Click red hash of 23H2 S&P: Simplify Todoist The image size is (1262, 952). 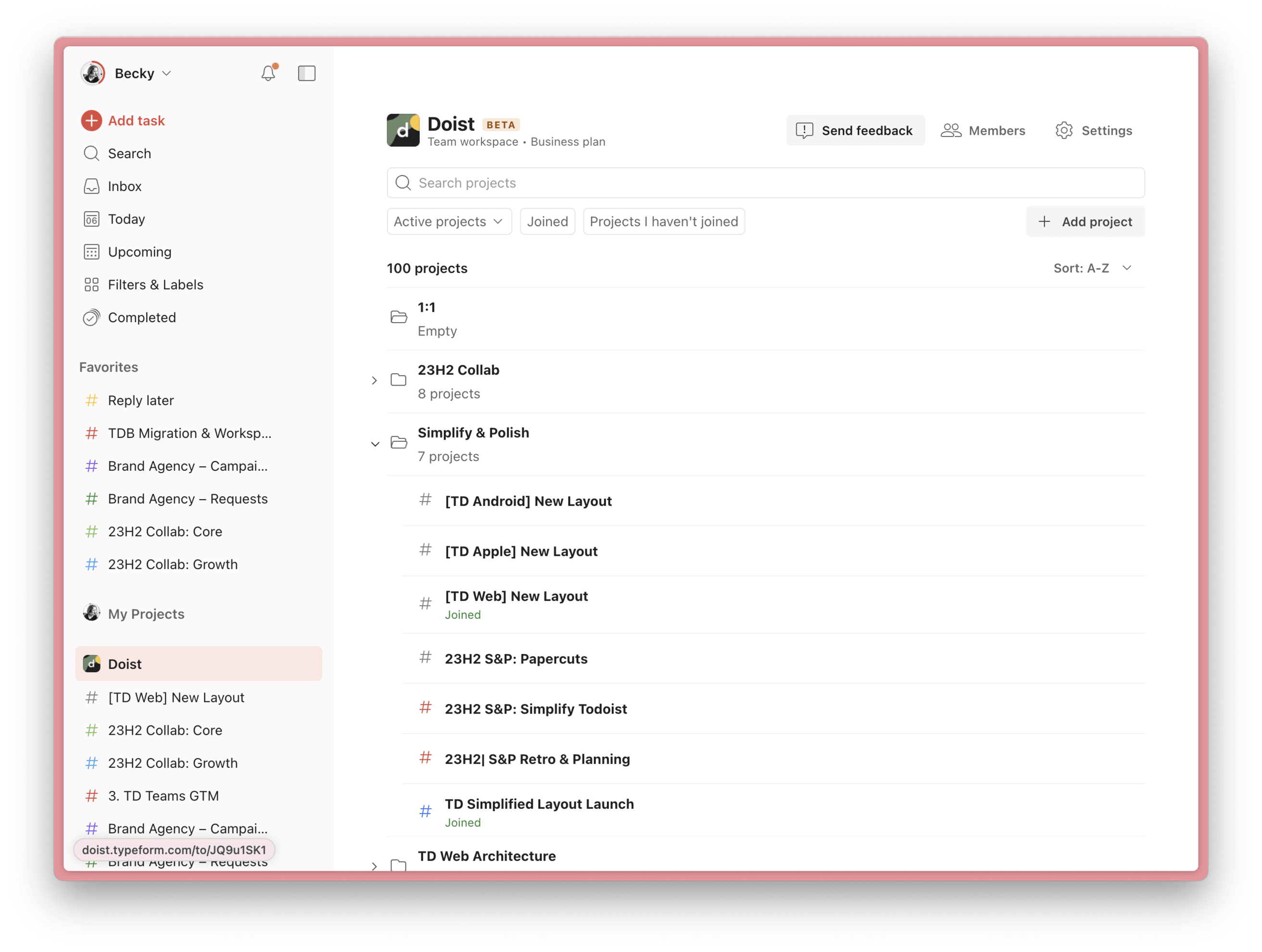425,707
